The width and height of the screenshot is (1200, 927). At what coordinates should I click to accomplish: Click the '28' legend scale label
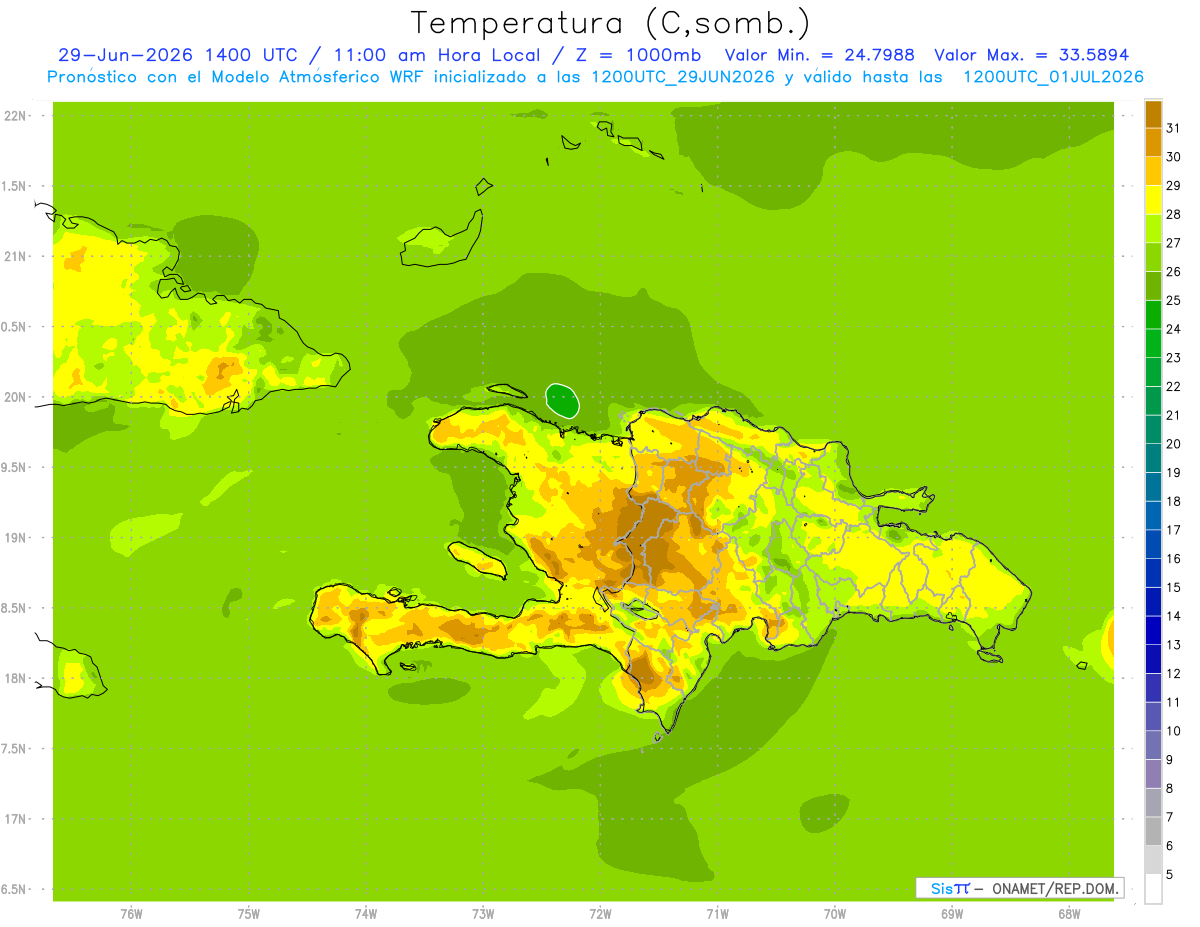pos(1174,214)
